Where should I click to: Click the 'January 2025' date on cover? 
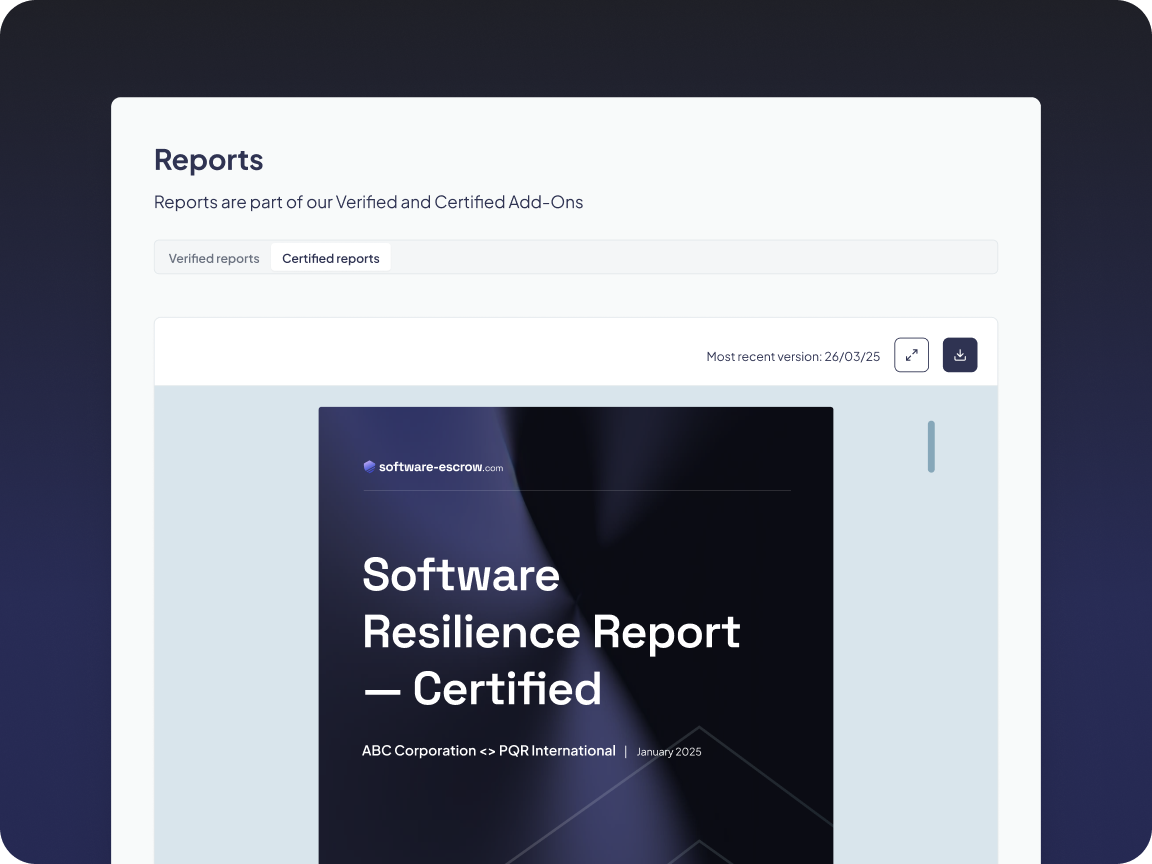coord(669,752)
